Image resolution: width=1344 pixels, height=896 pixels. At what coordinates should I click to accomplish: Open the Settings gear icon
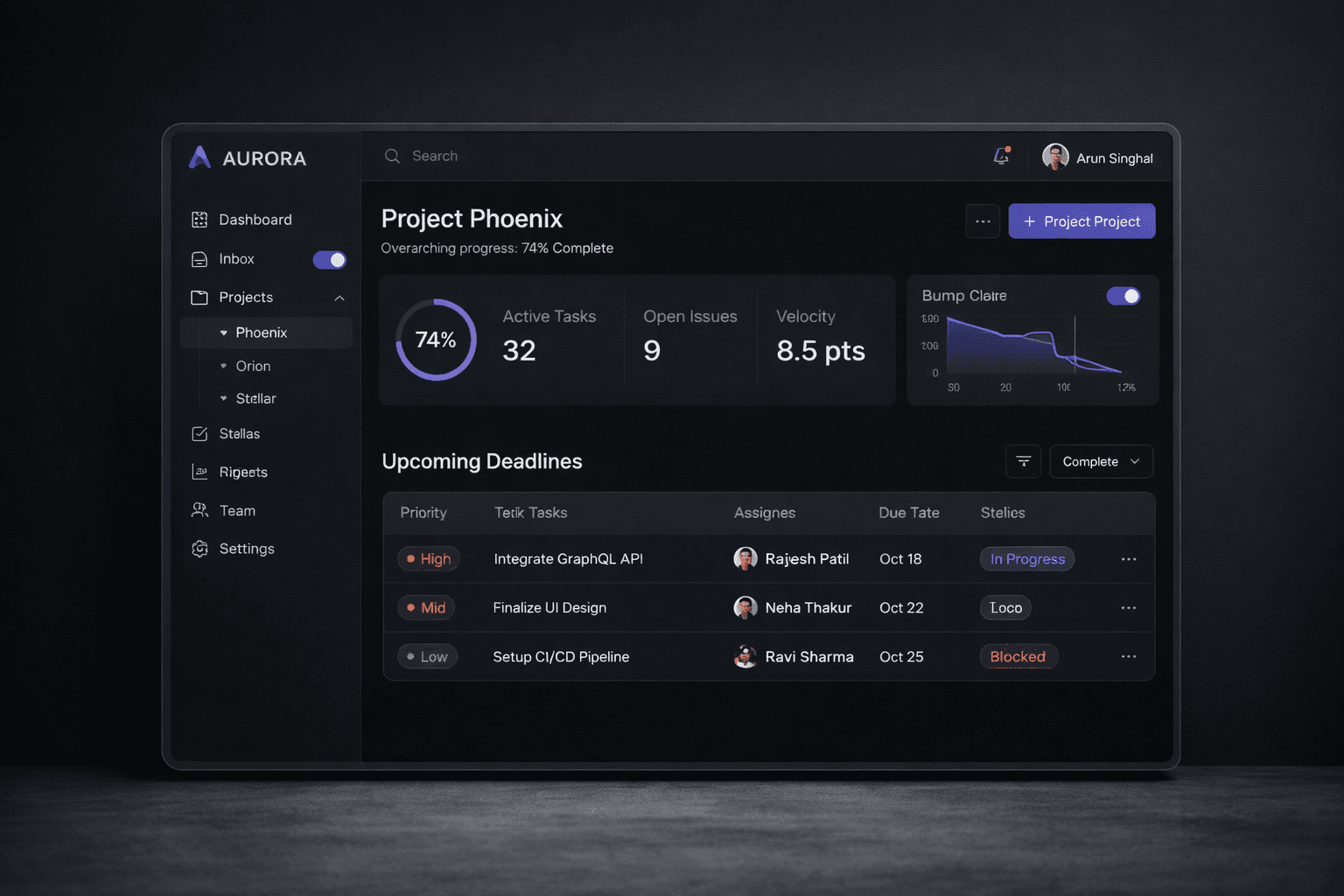[x=199, y=549]
